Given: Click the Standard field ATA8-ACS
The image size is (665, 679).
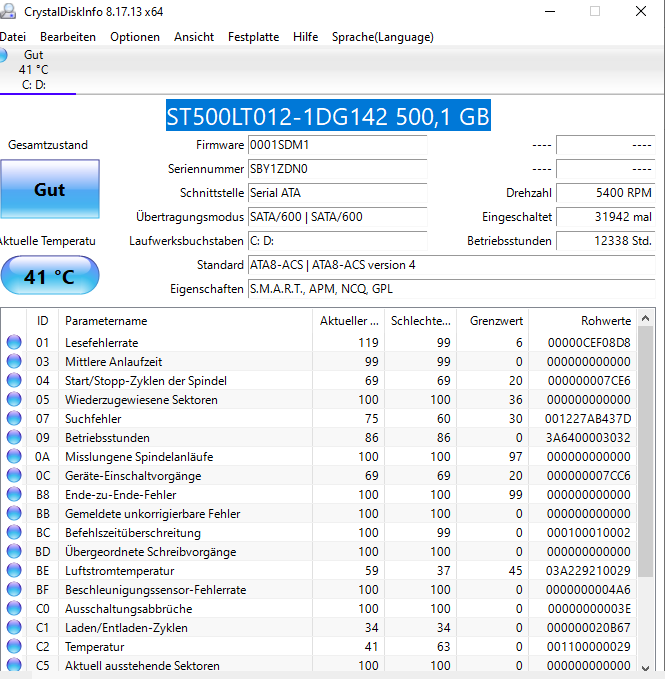Looking at the screenshot, I should tap(452, 265).
